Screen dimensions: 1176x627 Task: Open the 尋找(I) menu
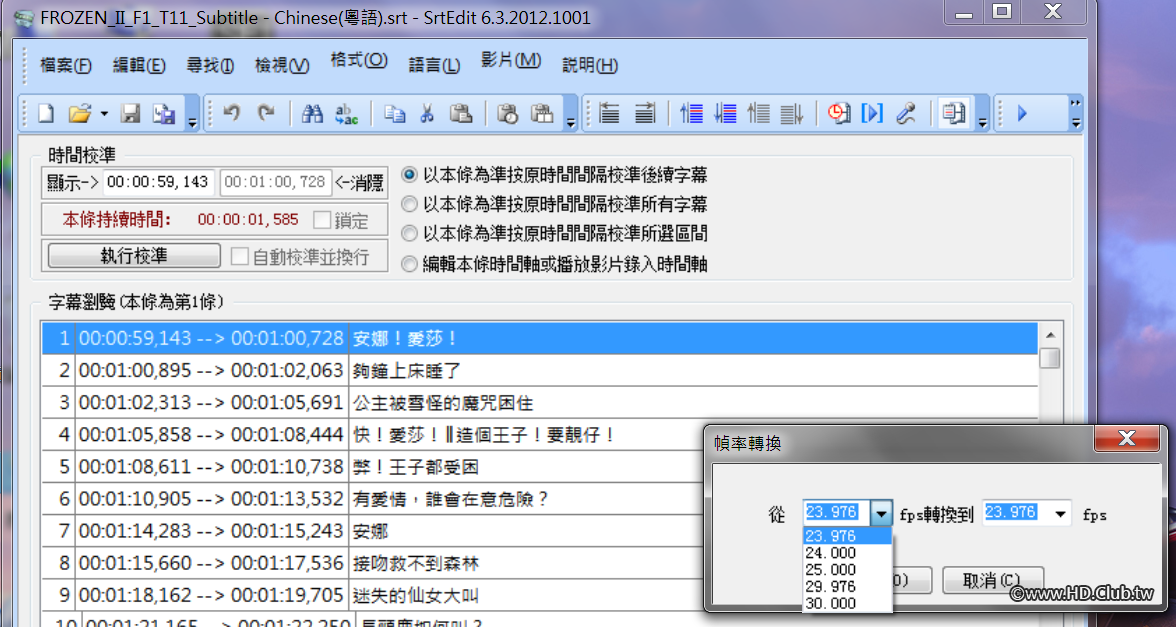point(210,65)
